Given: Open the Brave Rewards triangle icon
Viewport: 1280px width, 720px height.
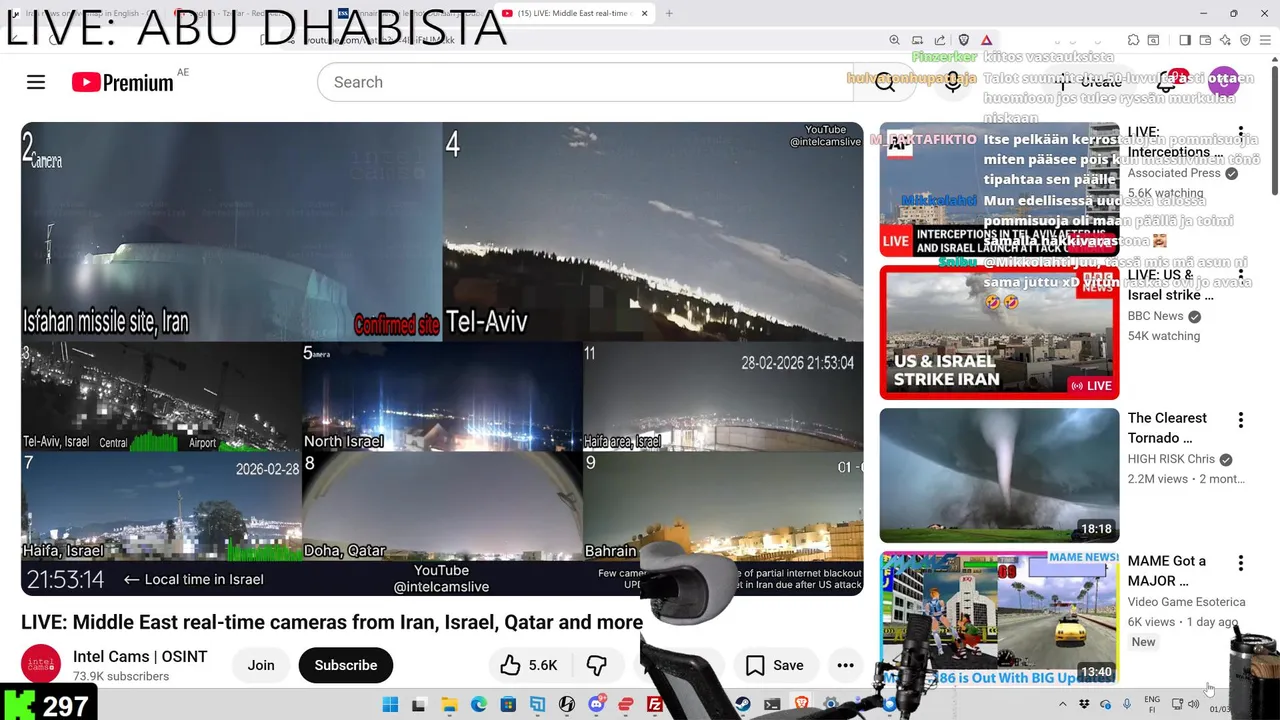Looking at the screenshot, I should [x=986, y=40].
